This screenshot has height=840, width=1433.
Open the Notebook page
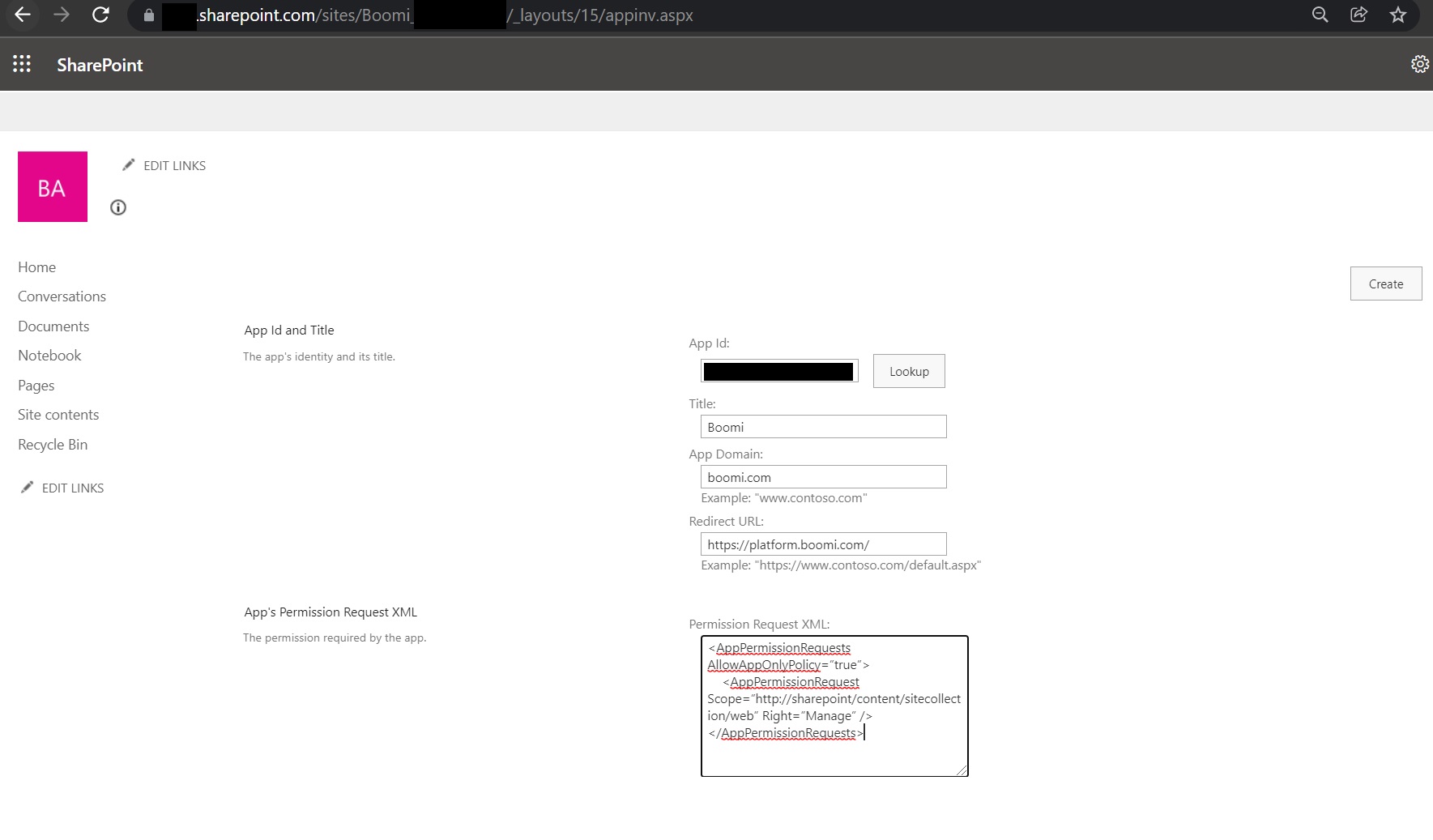[49, 355]
